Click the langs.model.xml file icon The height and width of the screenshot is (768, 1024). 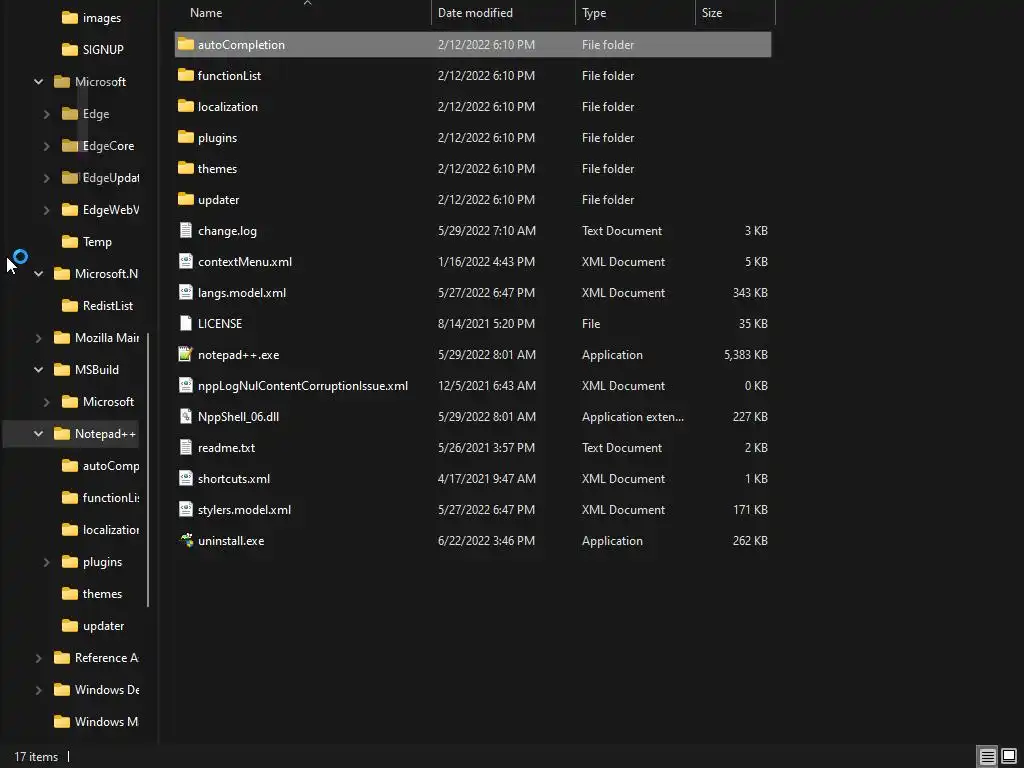pos(185,292)
